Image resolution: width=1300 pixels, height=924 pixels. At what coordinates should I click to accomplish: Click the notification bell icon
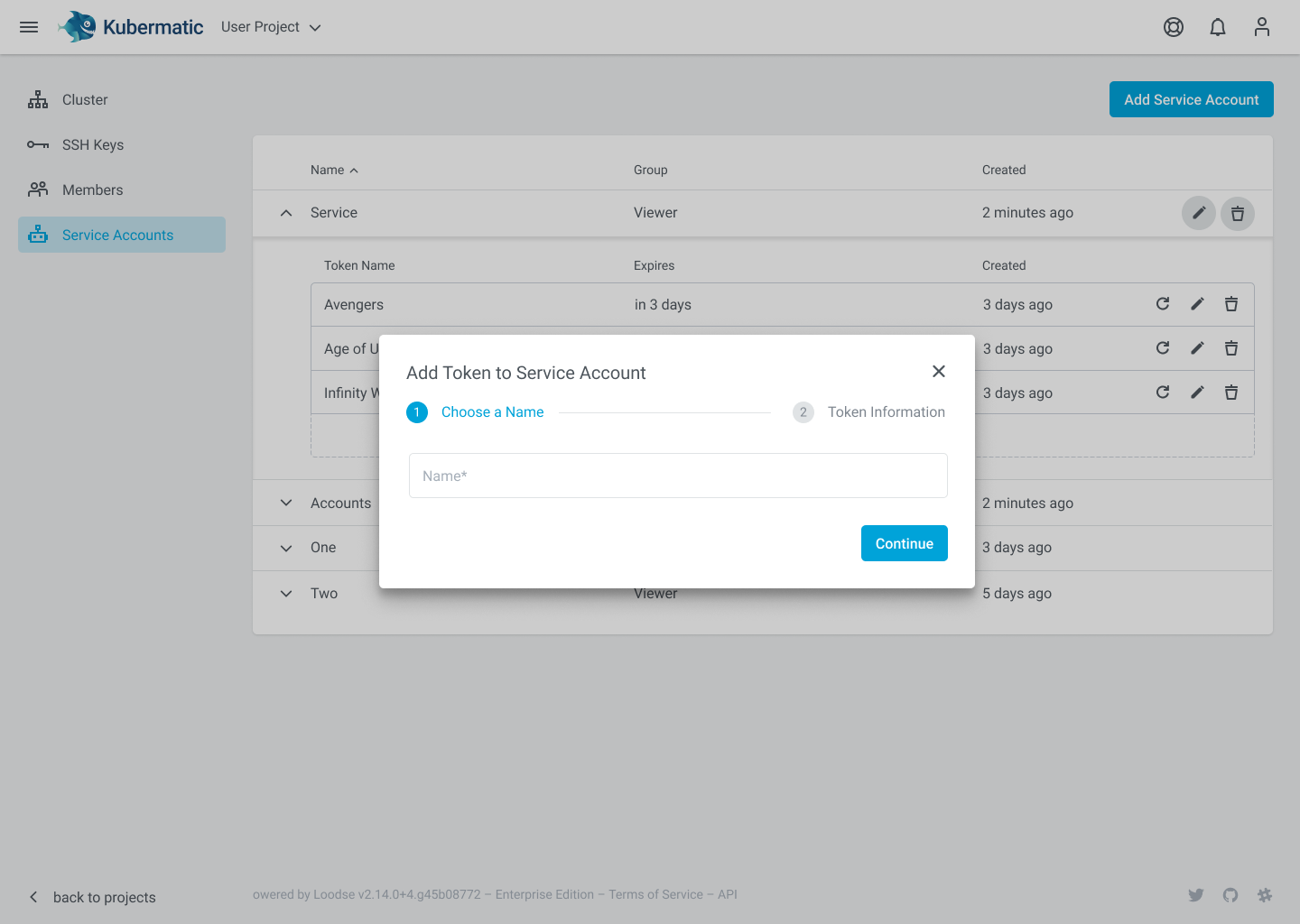pos(1217,27)
